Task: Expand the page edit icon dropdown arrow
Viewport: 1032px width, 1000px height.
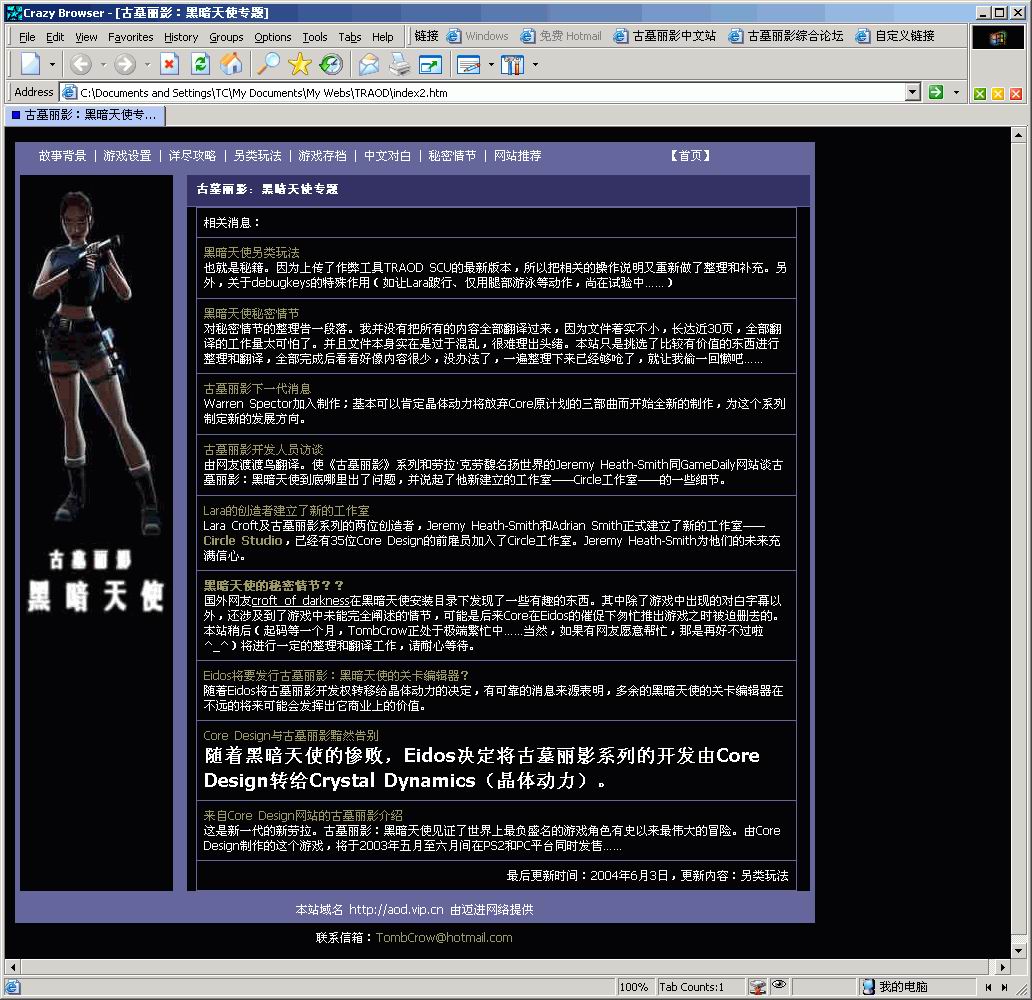Action: (x=491, y=65)
